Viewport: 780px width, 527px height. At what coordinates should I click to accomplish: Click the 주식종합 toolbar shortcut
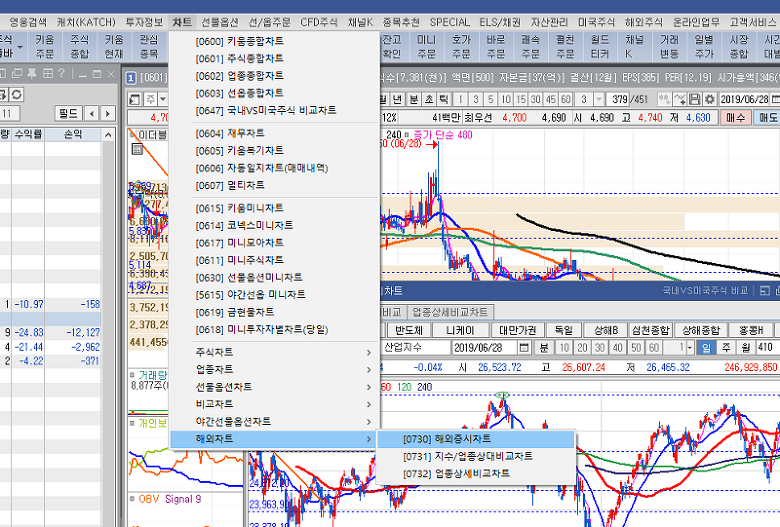[x=80, y=46]
